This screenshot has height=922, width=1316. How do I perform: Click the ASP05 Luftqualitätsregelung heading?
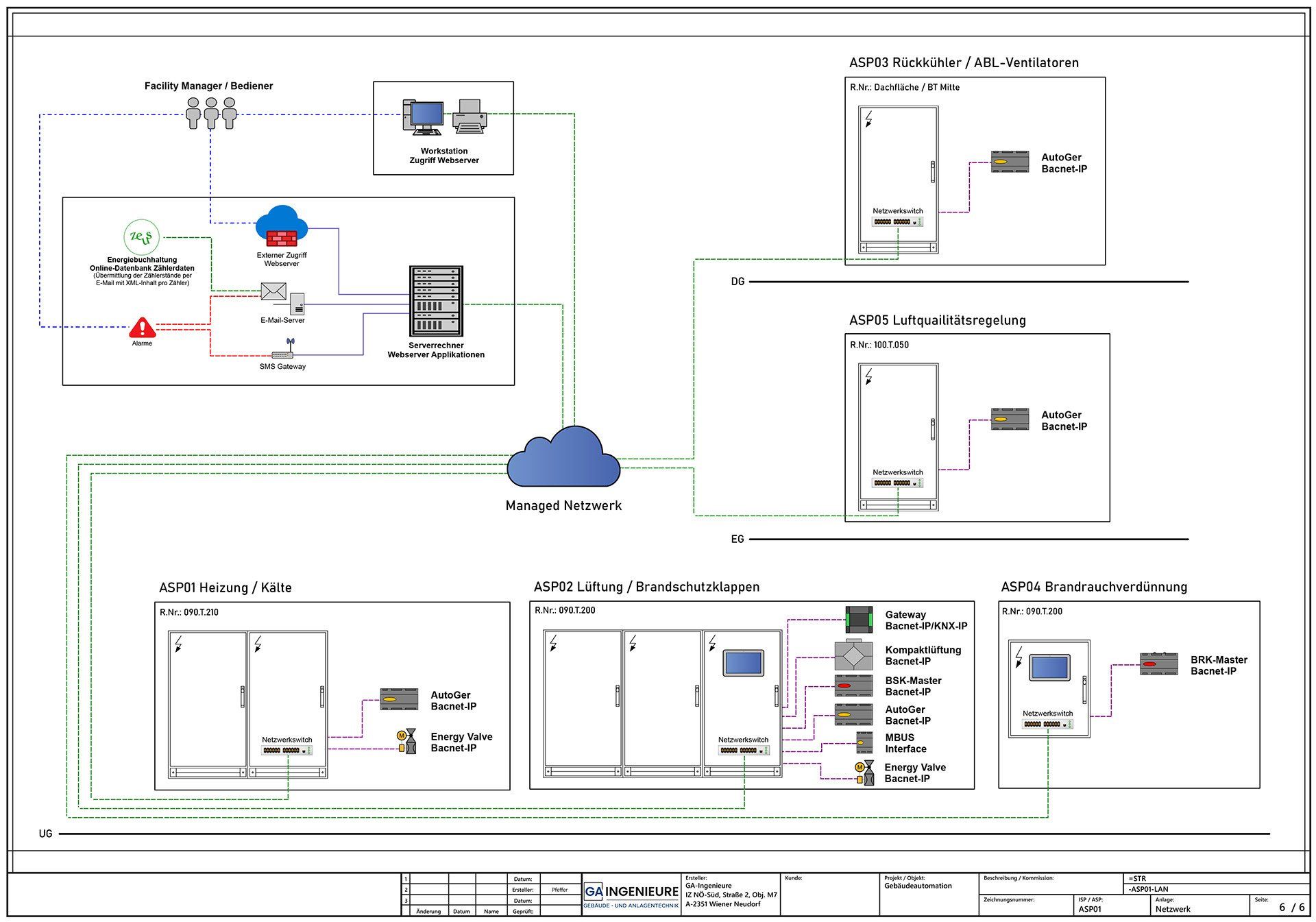point(937,320)
